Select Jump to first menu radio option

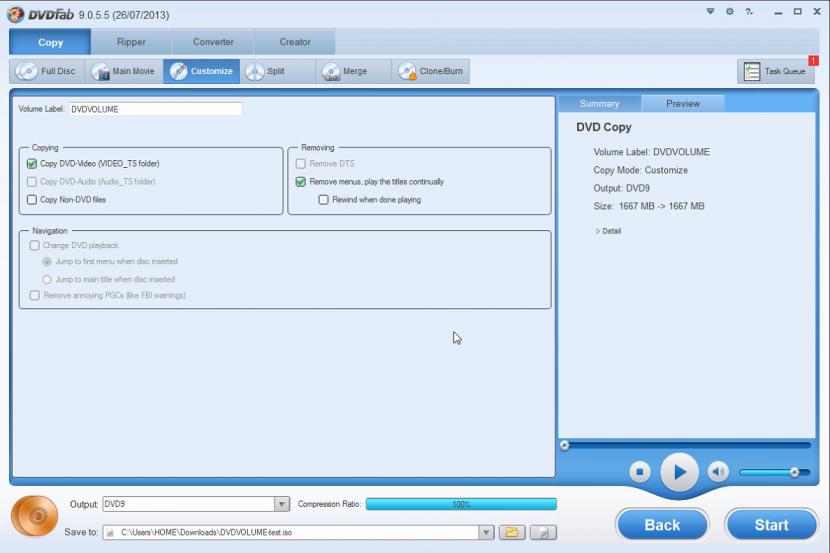pyautogui.click(x=47, y=261)
